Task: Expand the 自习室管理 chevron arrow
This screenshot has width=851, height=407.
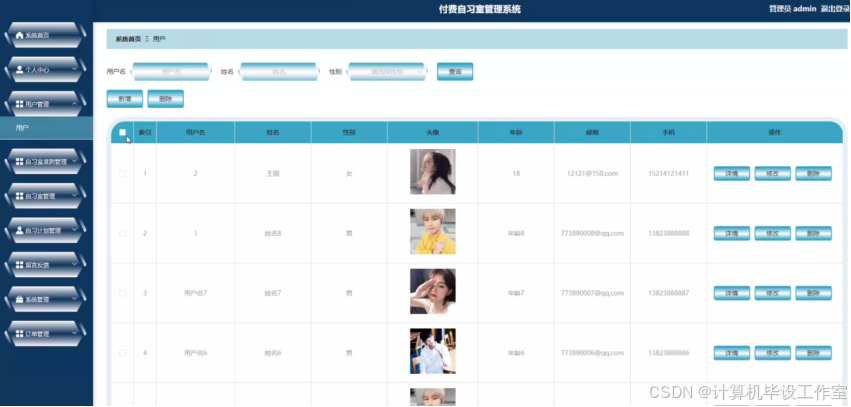Action: pos(74,196)
